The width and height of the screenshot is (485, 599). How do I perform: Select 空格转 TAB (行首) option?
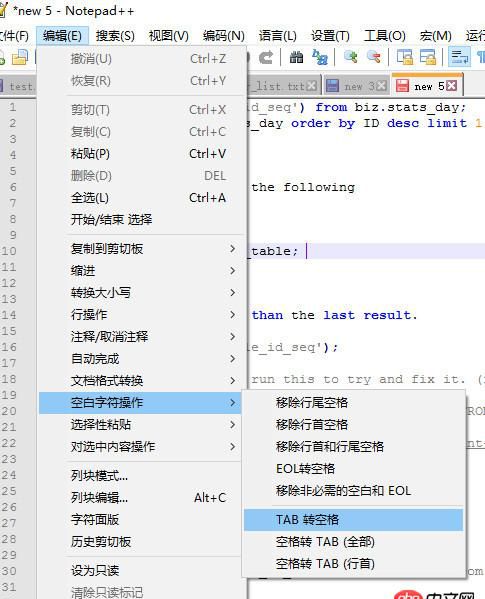tap(353, 564)
